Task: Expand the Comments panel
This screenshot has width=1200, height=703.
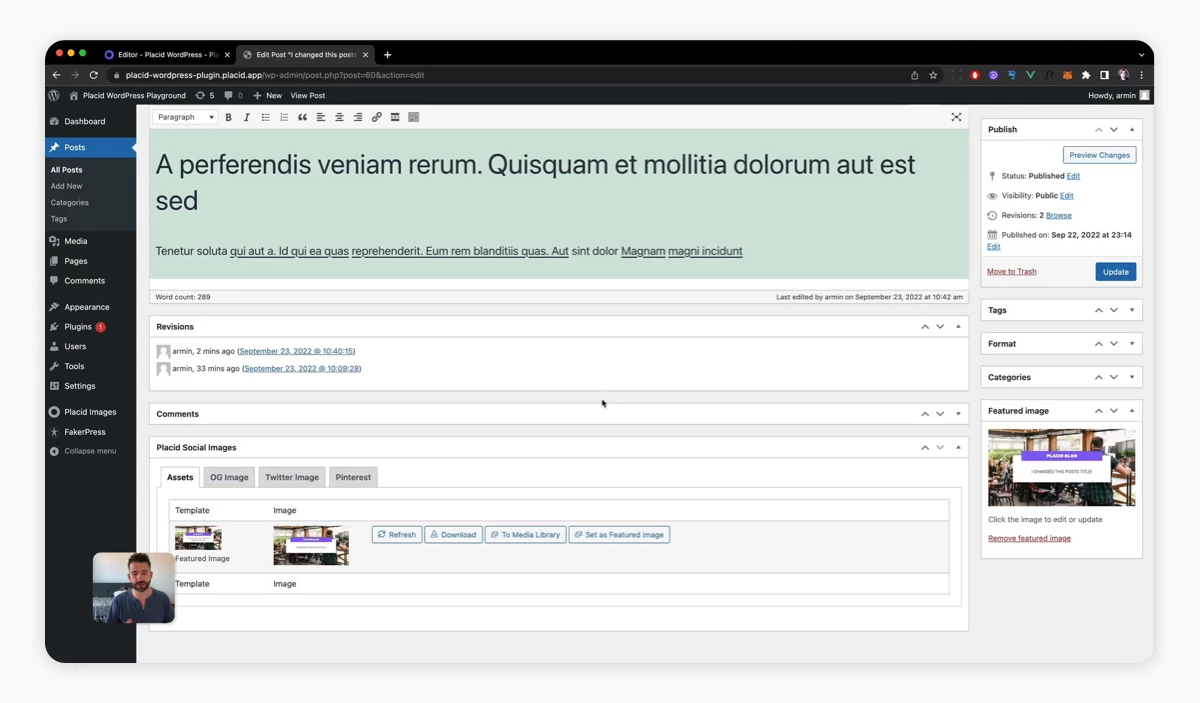Action: (958, 414)
